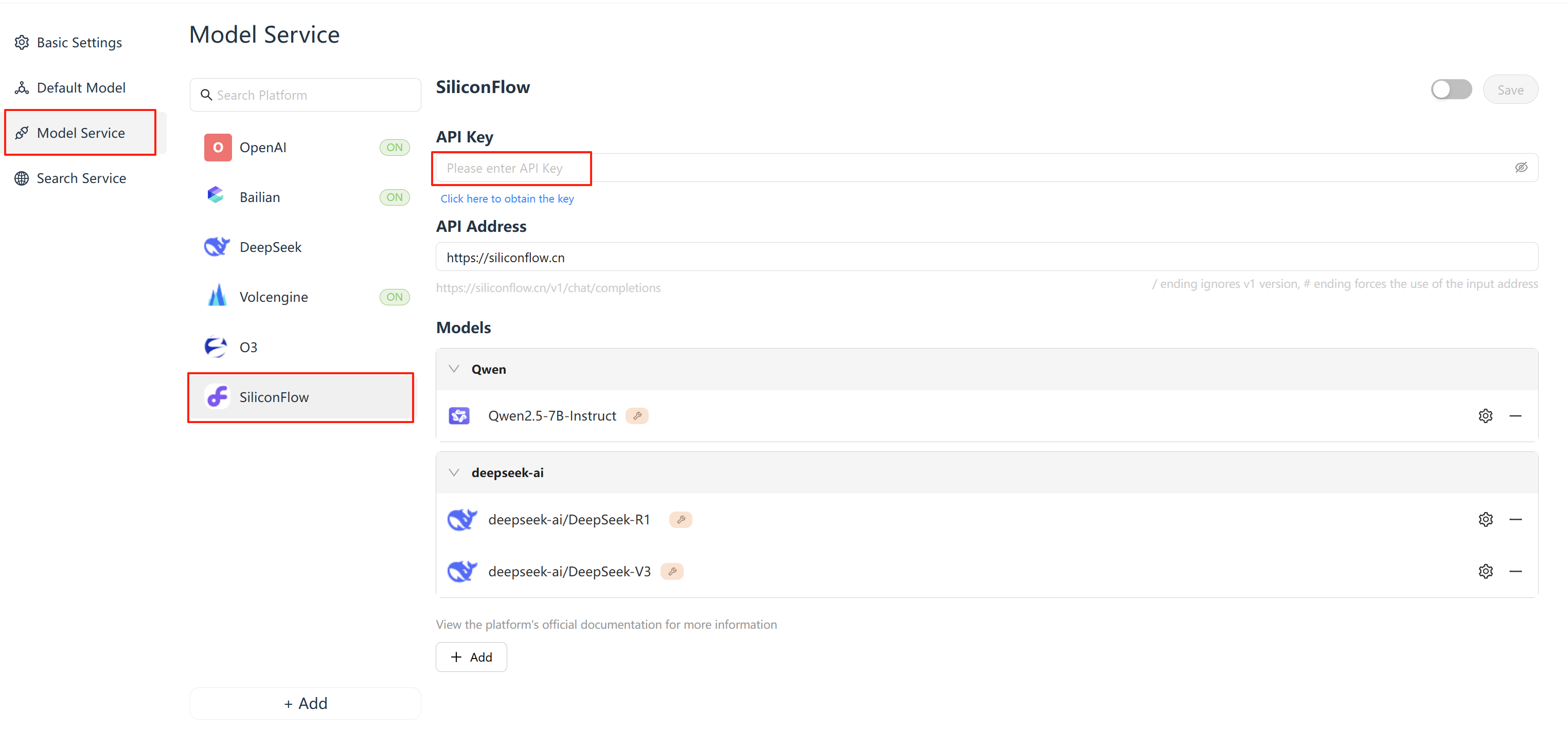Click deepseek-ai/DeepSeek-R1 model name
The height and width of the screenshot is (730, 1568).
point(569,520)
